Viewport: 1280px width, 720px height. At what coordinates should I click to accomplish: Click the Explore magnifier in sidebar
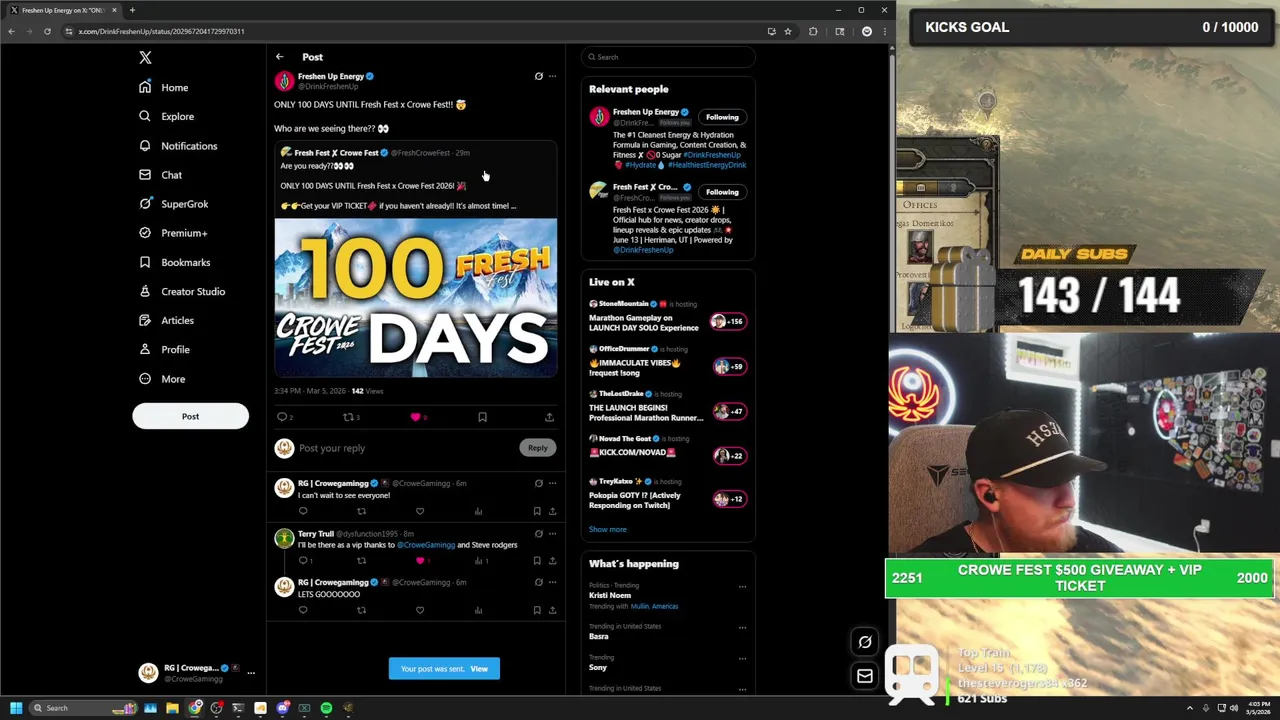pos(145,116)
